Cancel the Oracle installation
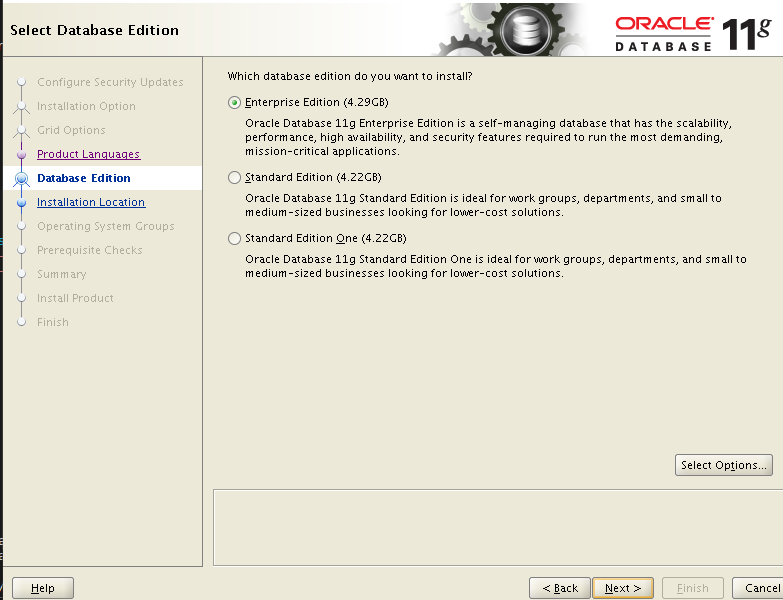This screenshot has height=600, width=783. click(x=759, y=588)
